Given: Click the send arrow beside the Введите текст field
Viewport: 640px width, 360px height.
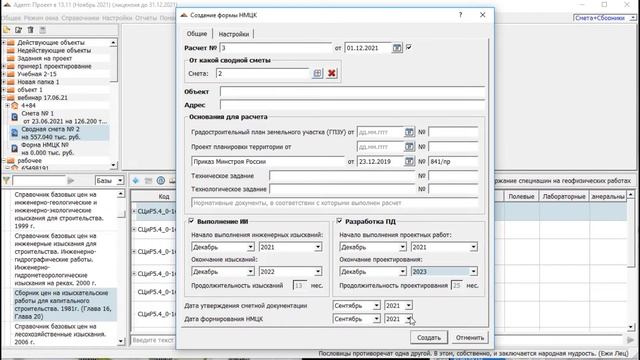Looking at the screenshot, I should pyautogui.click(x=630, y=340).
